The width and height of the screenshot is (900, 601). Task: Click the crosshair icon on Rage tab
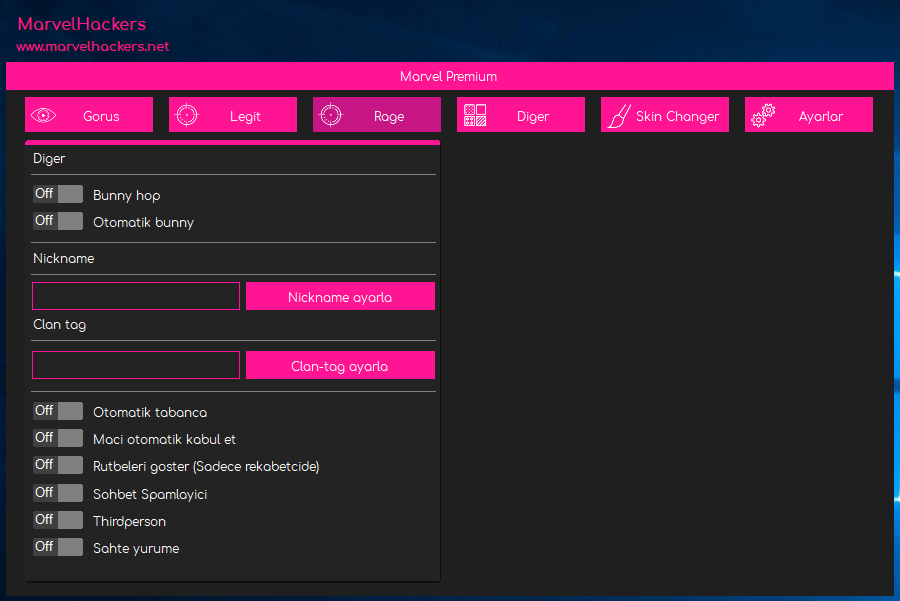[x=331, y=115]
